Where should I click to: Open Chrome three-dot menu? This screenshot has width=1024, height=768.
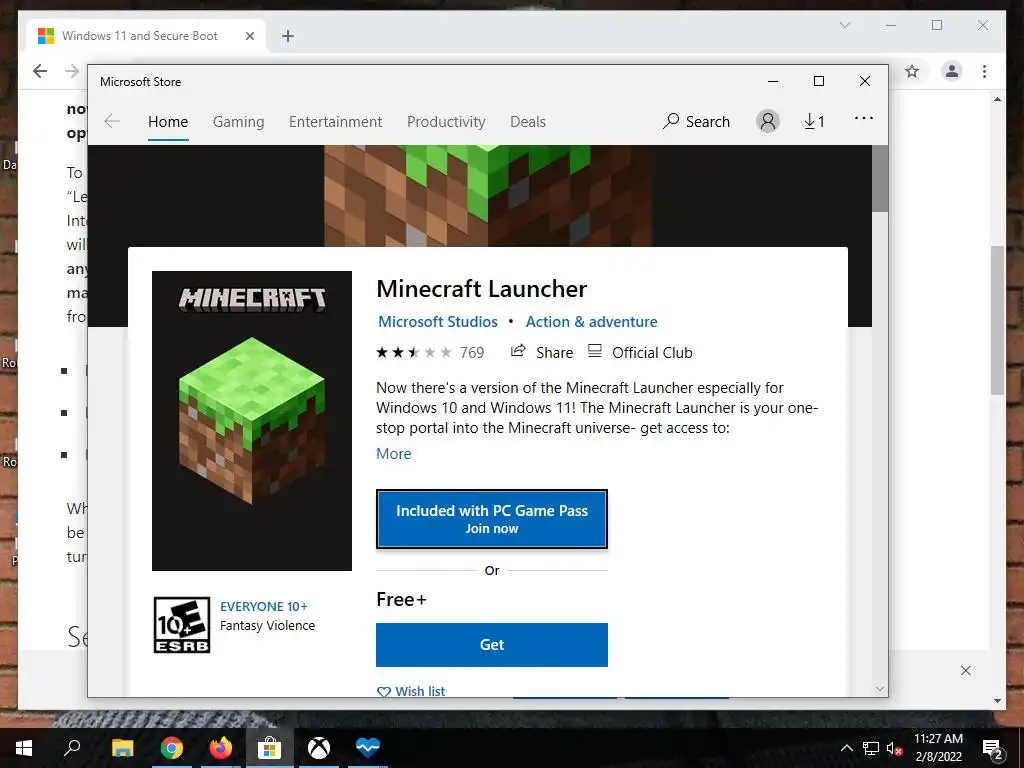click(984, 71)
